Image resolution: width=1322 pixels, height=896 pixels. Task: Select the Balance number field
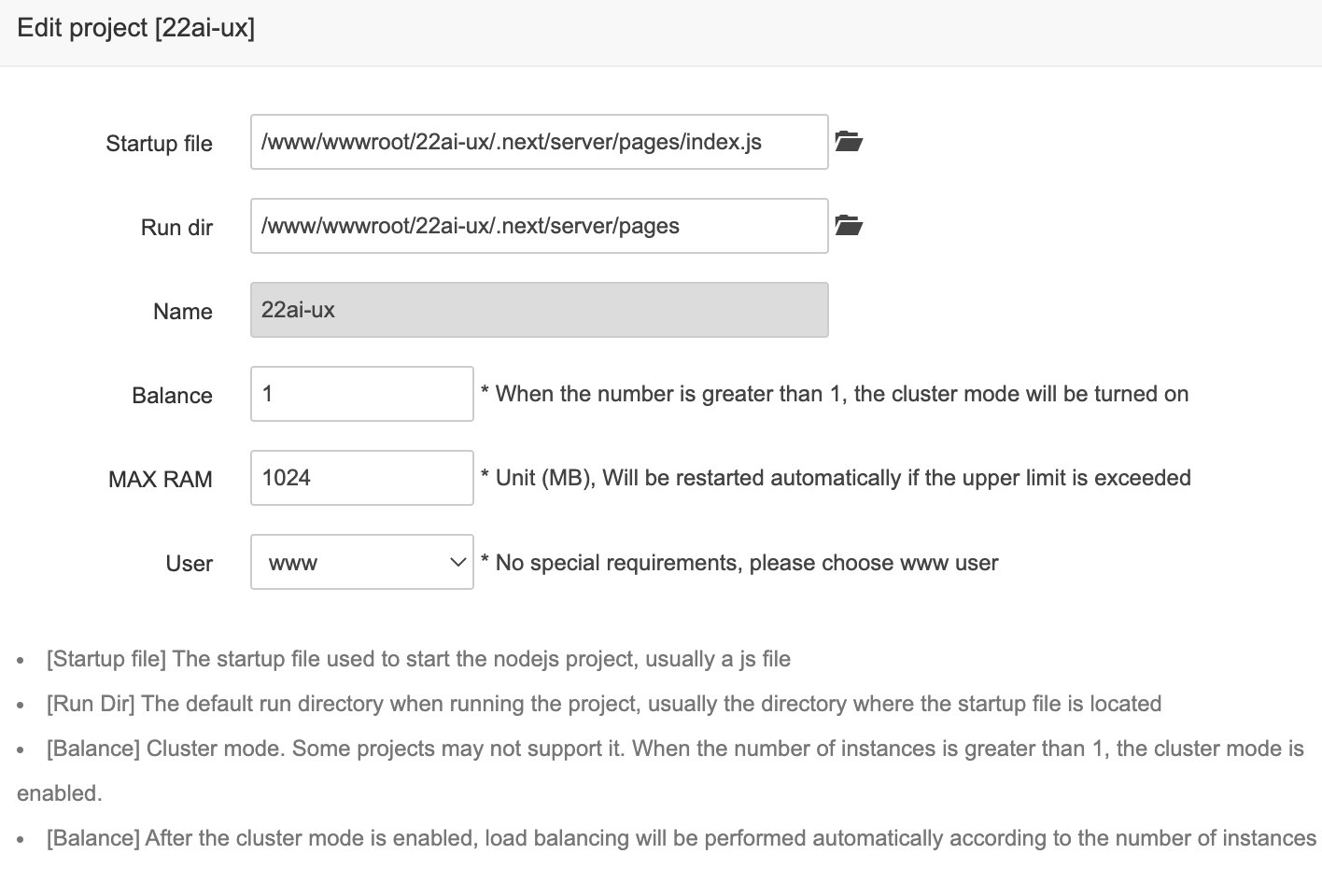362,394
